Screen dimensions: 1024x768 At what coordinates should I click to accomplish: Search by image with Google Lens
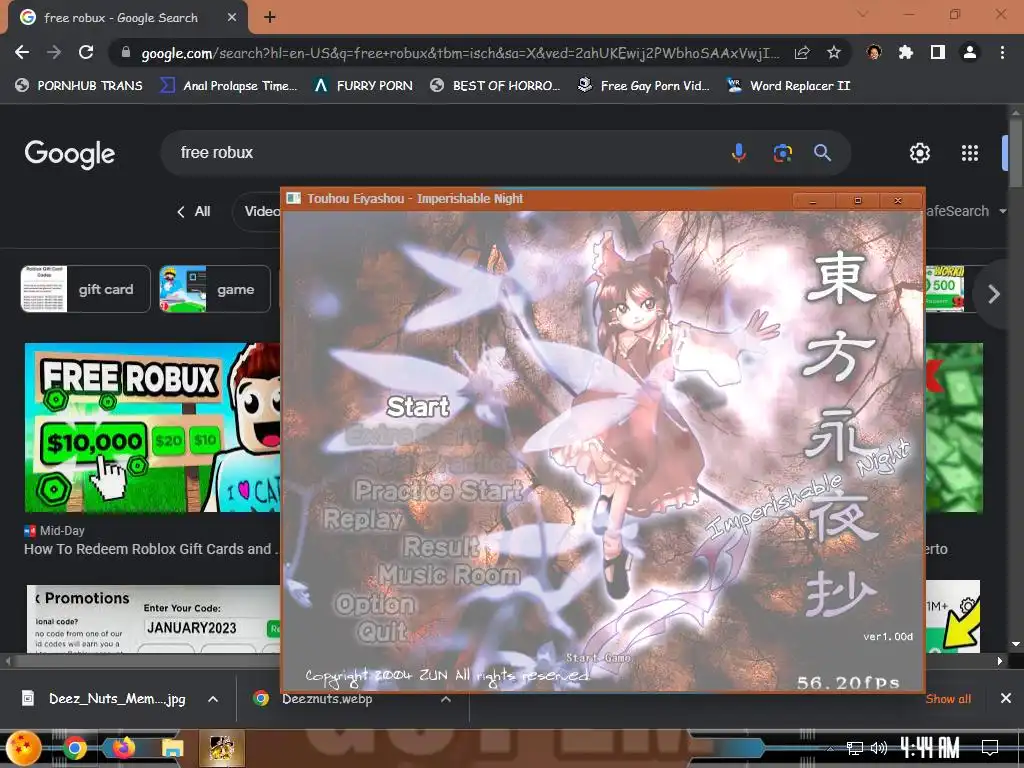[782, 153]
